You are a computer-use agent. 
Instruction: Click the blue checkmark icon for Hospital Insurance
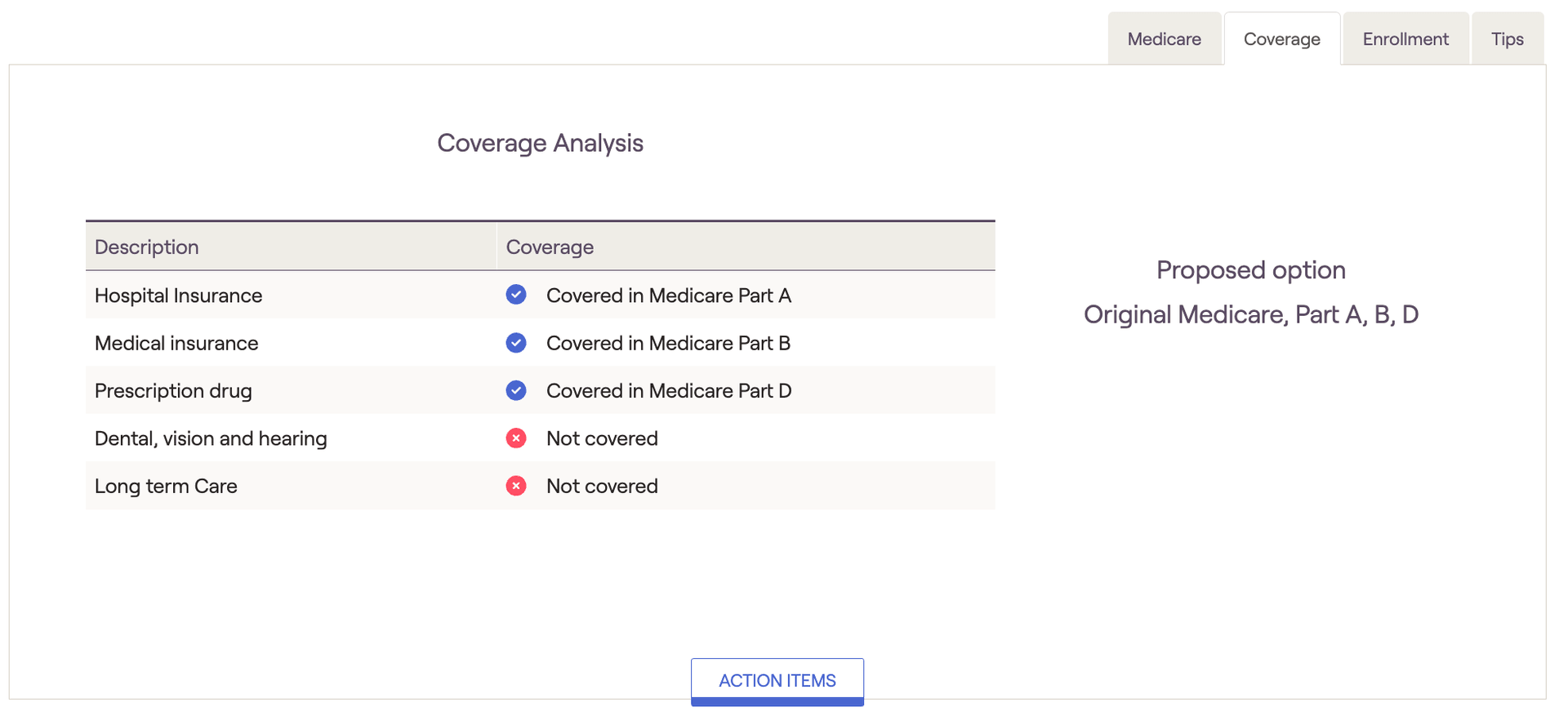coord(516,295)
